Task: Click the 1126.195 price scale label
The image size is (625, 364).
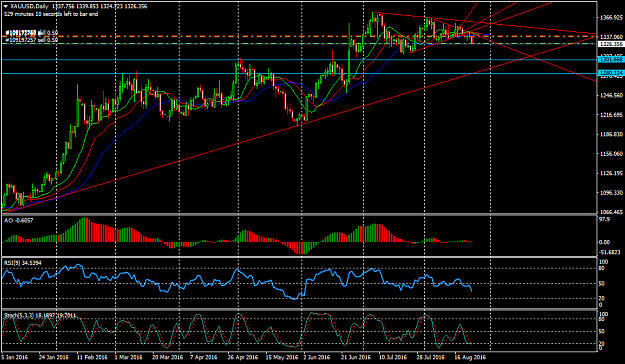Action: click(611, 173)
